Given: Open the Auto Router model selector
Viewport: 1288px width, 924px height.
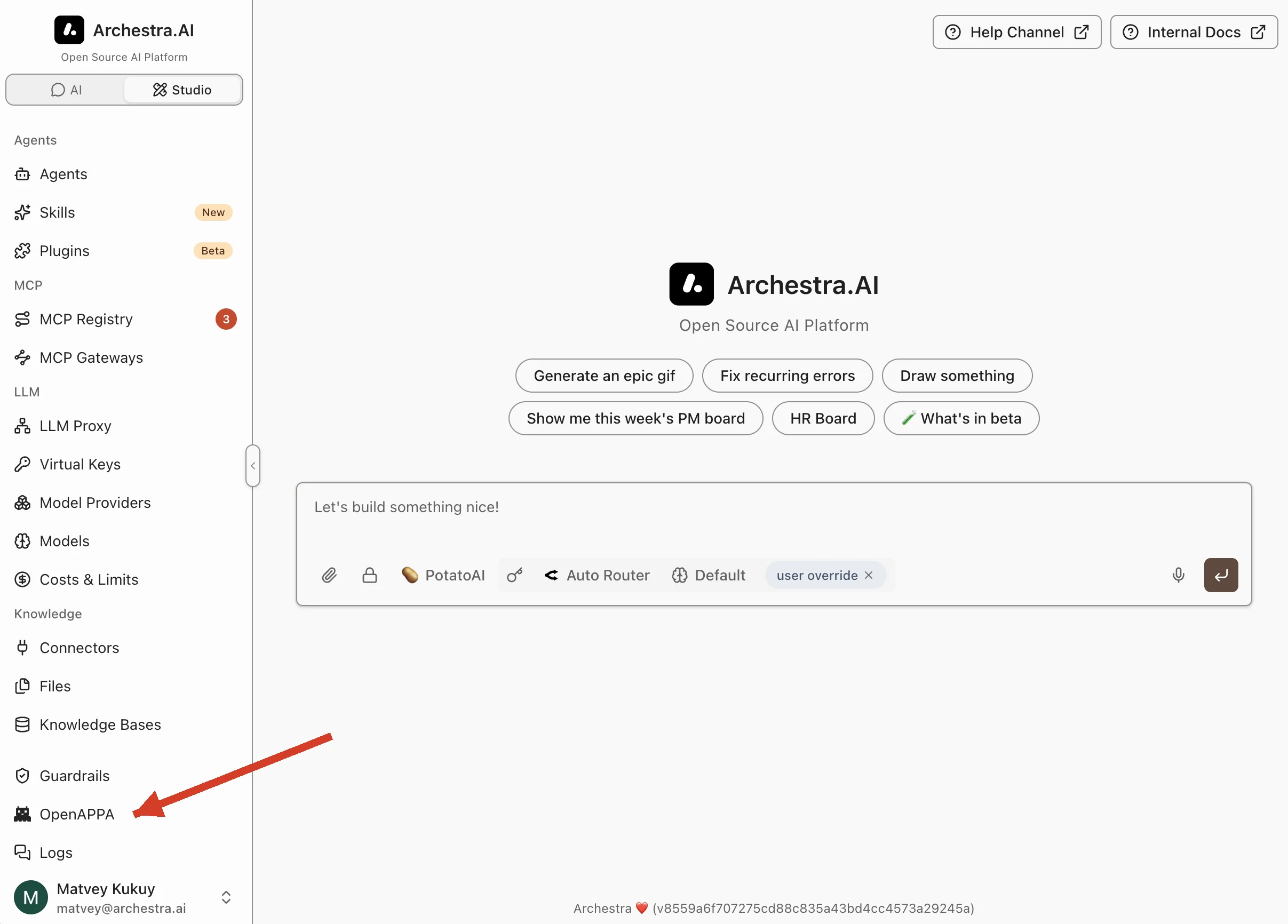Looking at the screenshot, I should (x=597, y=575).
